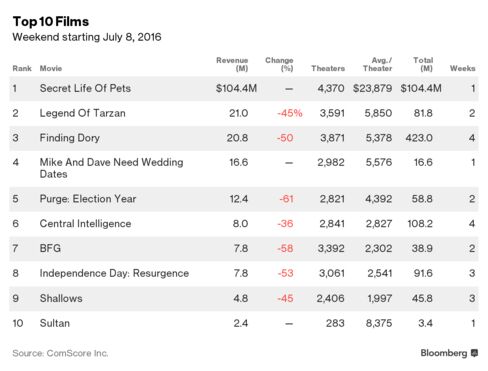The width and height of the screenshot is (488, 371).
Task: Click the Source: ComScore Inc. text
Action: (x=60, y=353)
